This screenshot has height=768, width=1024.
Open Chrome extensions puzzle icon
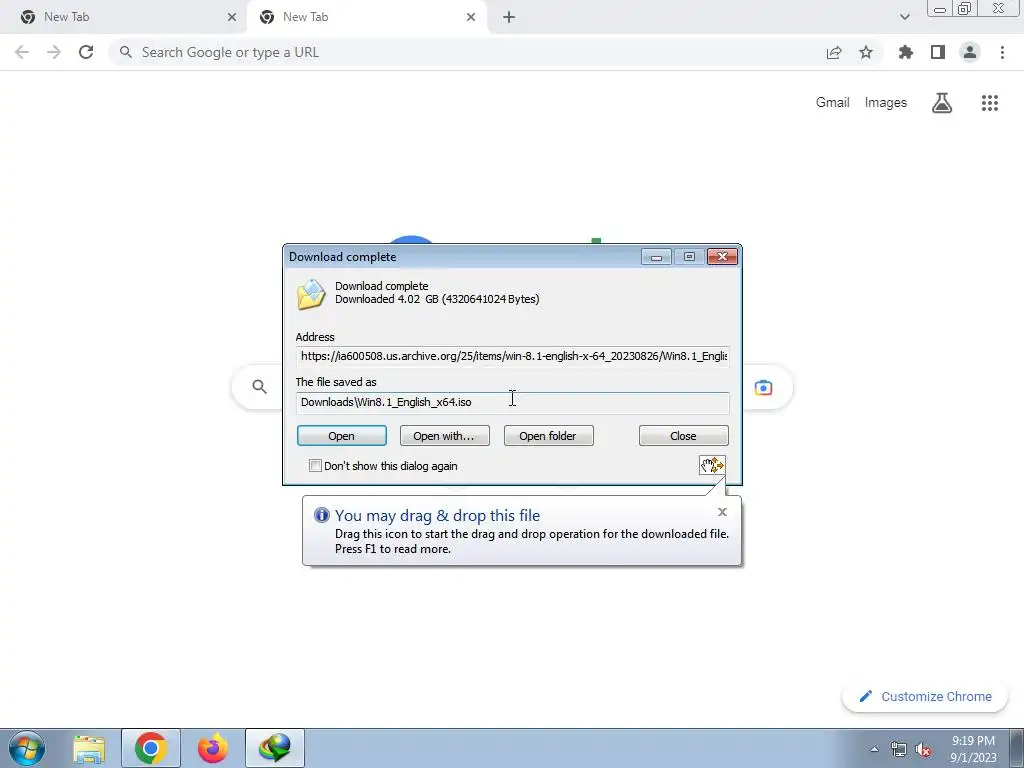[906, 52]
